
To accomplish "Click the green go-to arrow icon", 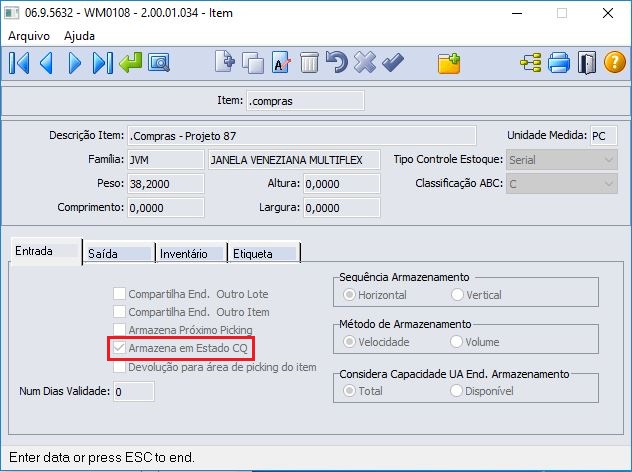I will [x=131, y=62].
